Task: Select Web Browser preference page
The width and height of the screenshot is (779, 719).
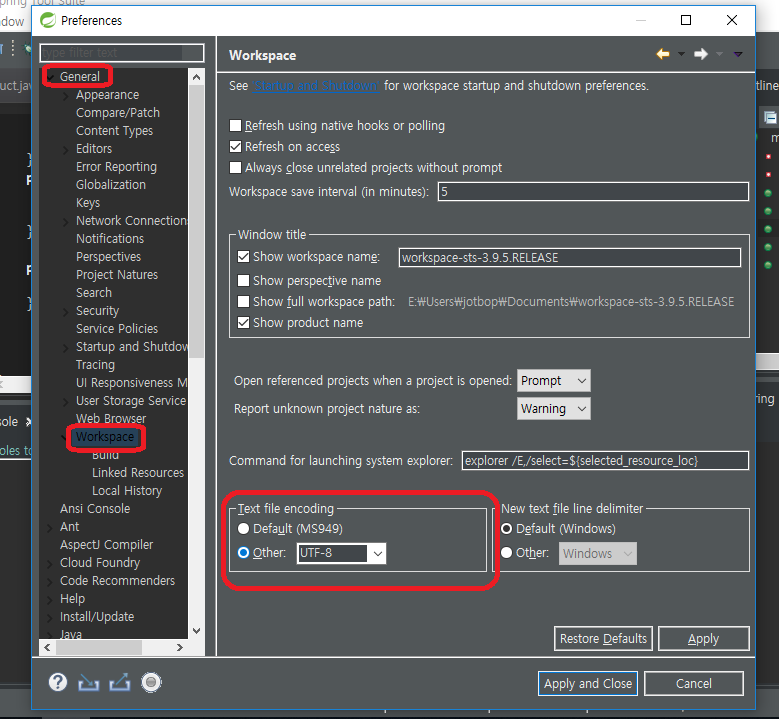Action: coord(111,418)
